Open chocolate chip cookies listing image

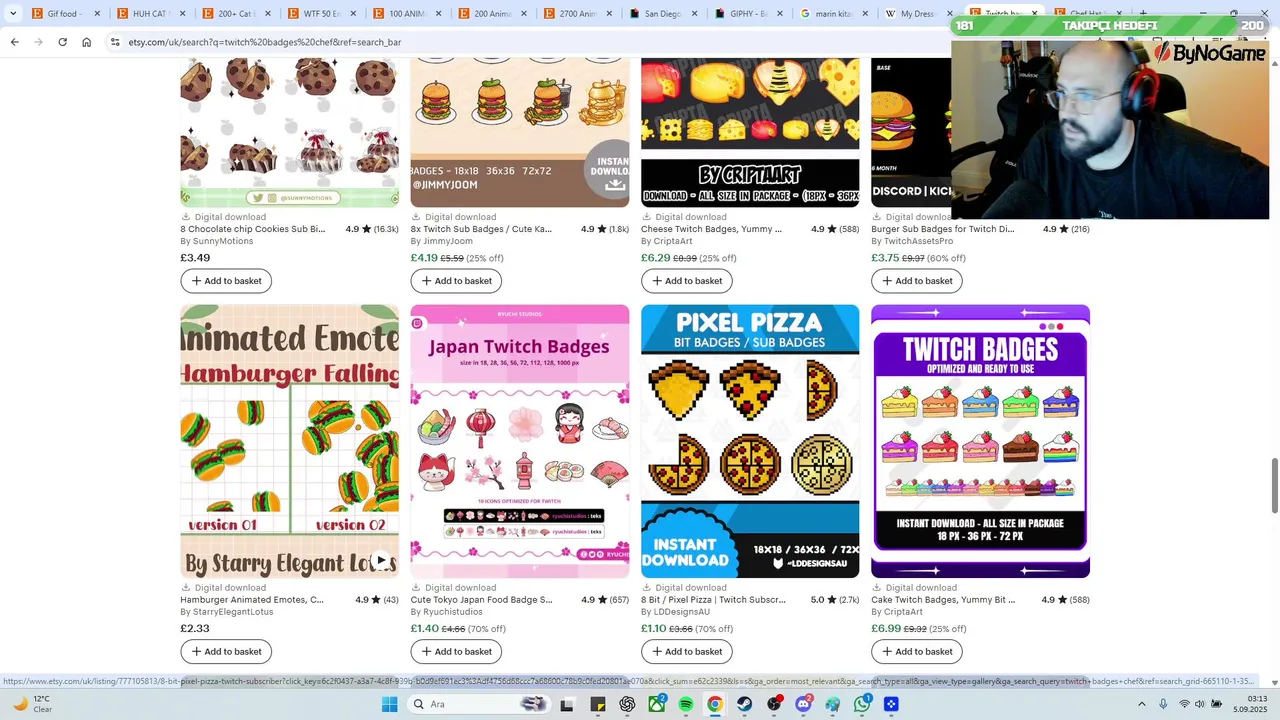289,132
